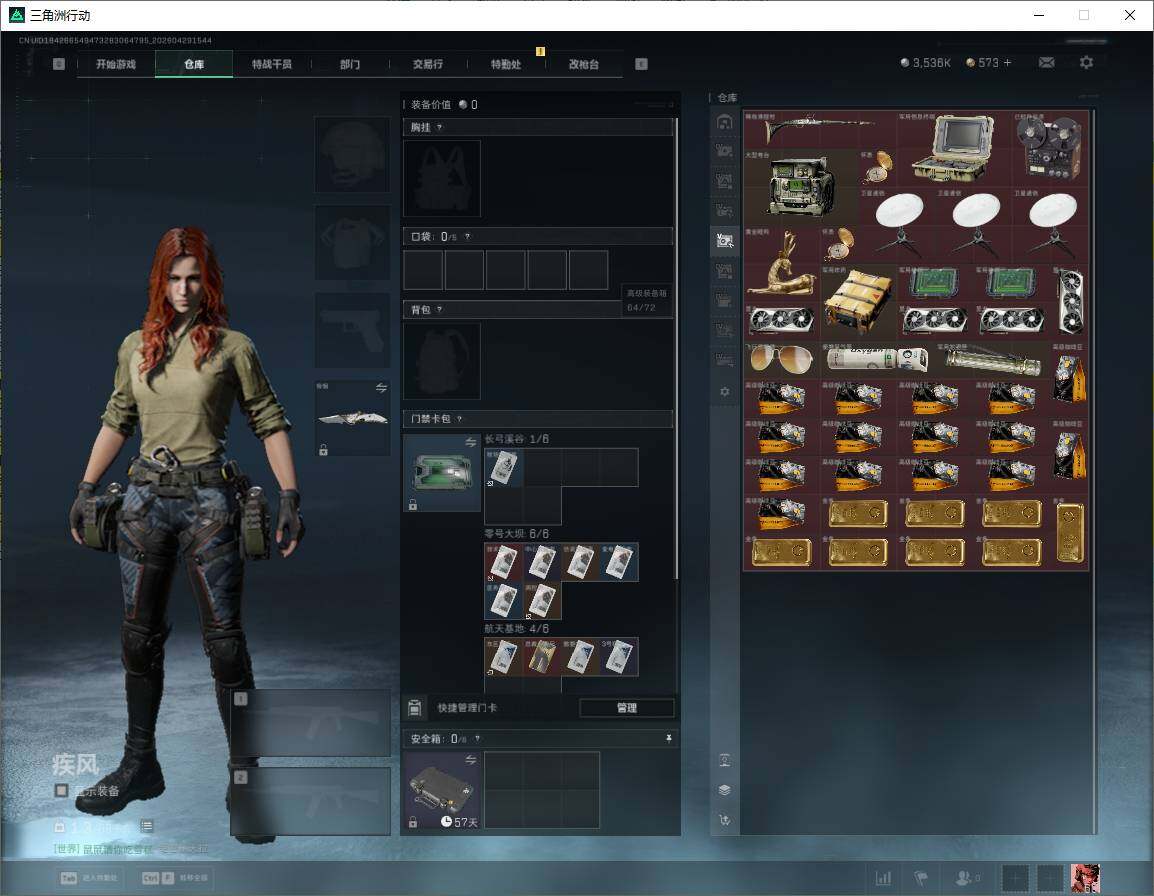This screenshot has width=1154, height=896.
Task: Click the 3,536K currency balance
Action: pyautogui.click(x=926, y=63)
